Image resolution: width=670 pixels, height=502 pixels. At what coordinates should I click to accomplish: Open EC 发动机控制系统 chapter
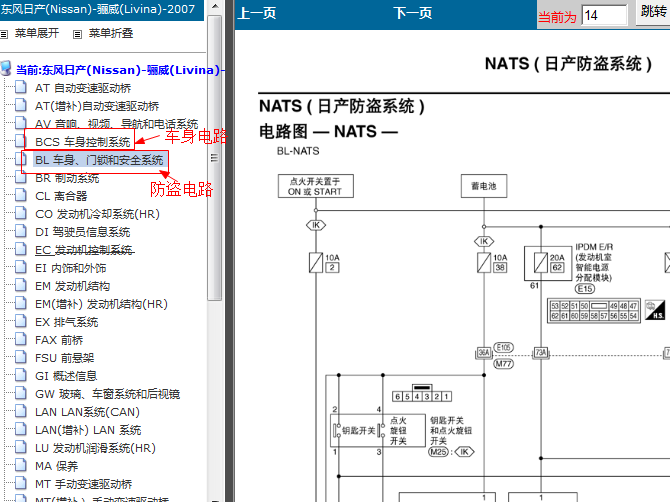pos(84,250)
